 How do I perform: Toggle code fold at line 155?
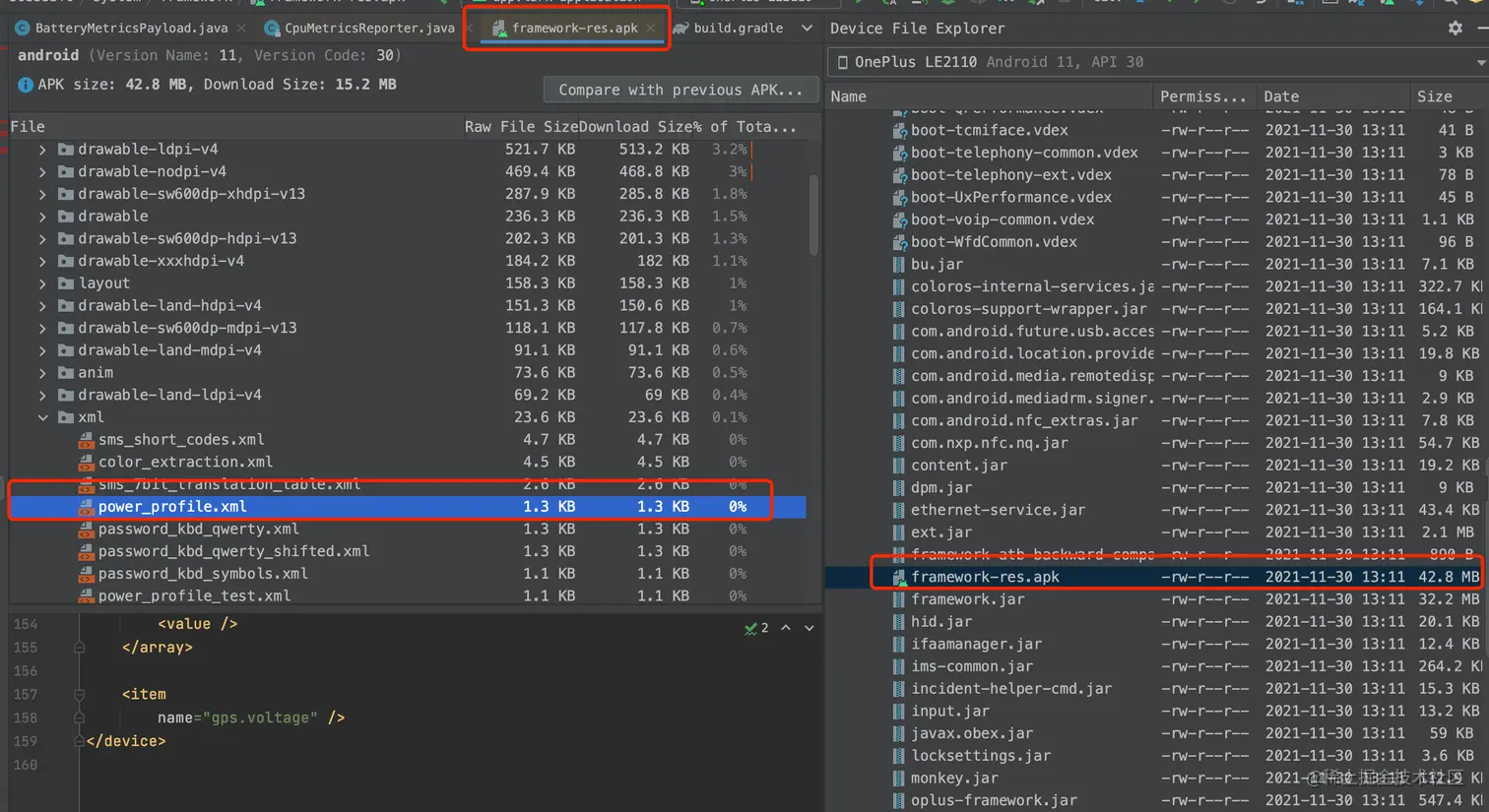pos(80,648)
